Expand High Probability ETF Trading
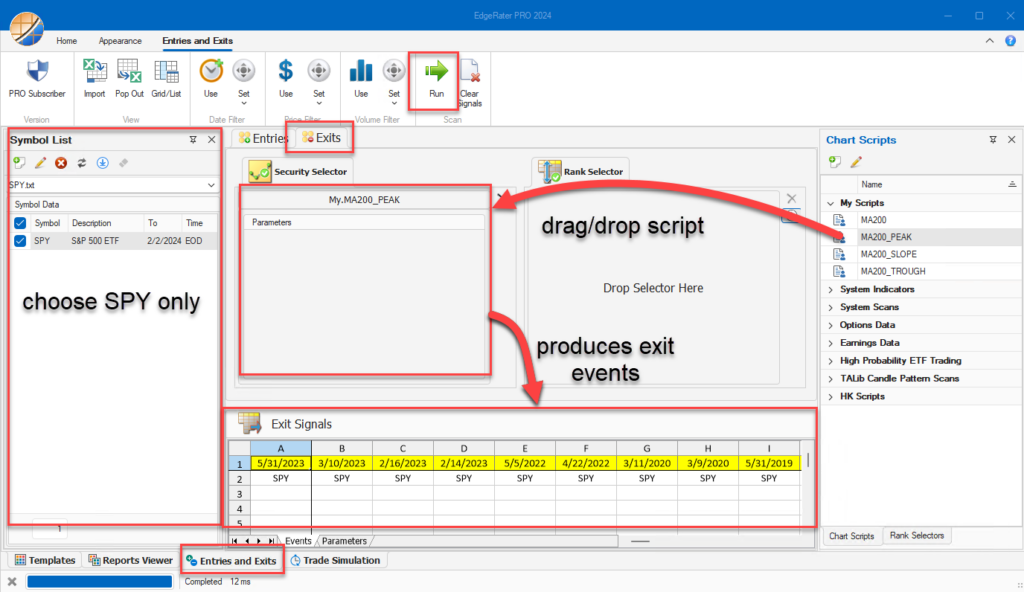 831,361
